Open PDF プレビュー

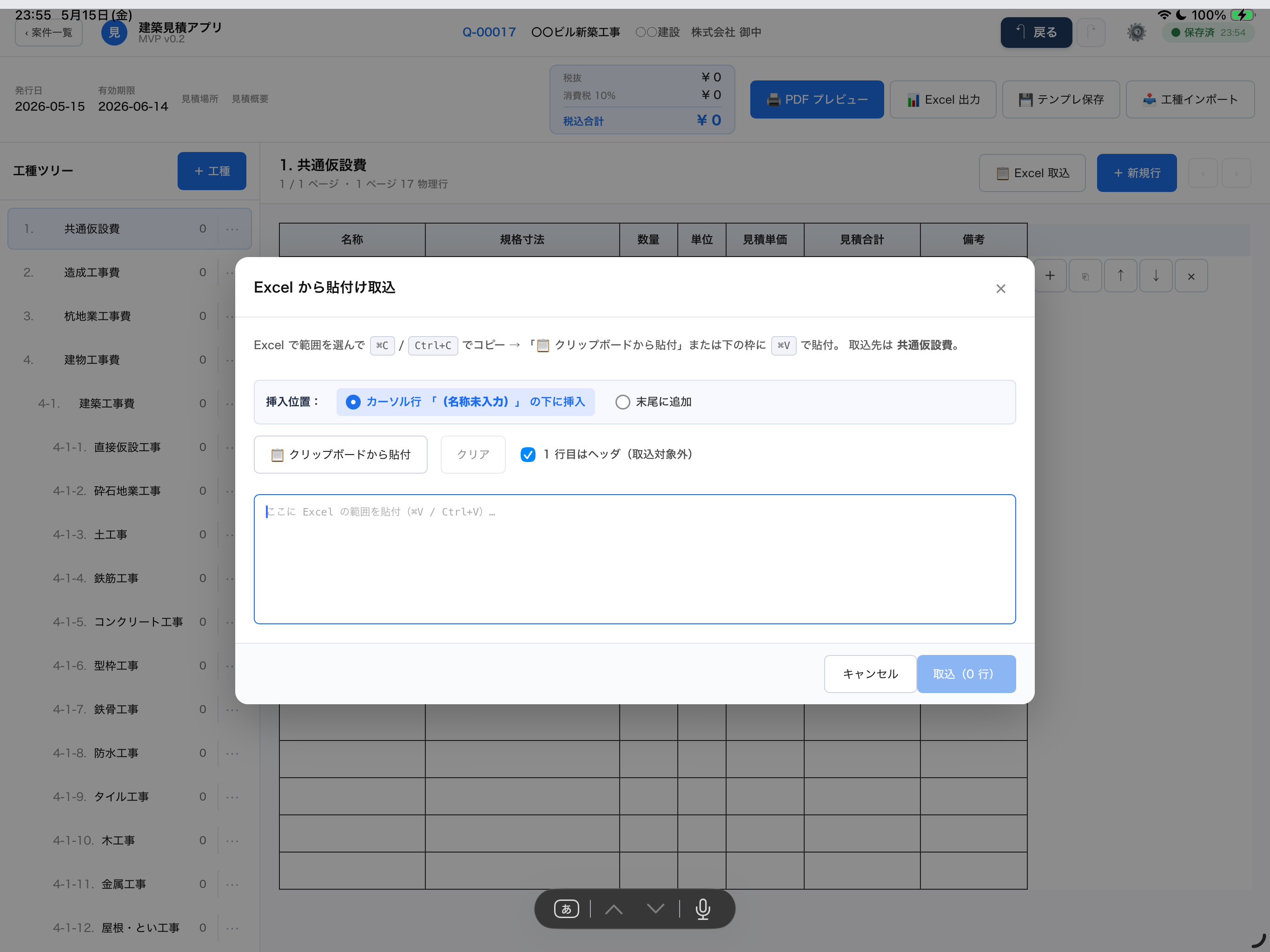click(816, 99)
